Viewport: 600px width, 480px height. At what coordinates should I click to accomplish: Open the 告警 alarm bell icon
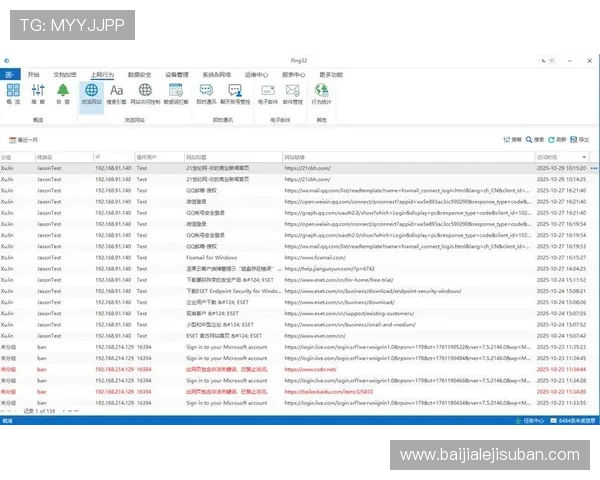(x=63, y=94)
